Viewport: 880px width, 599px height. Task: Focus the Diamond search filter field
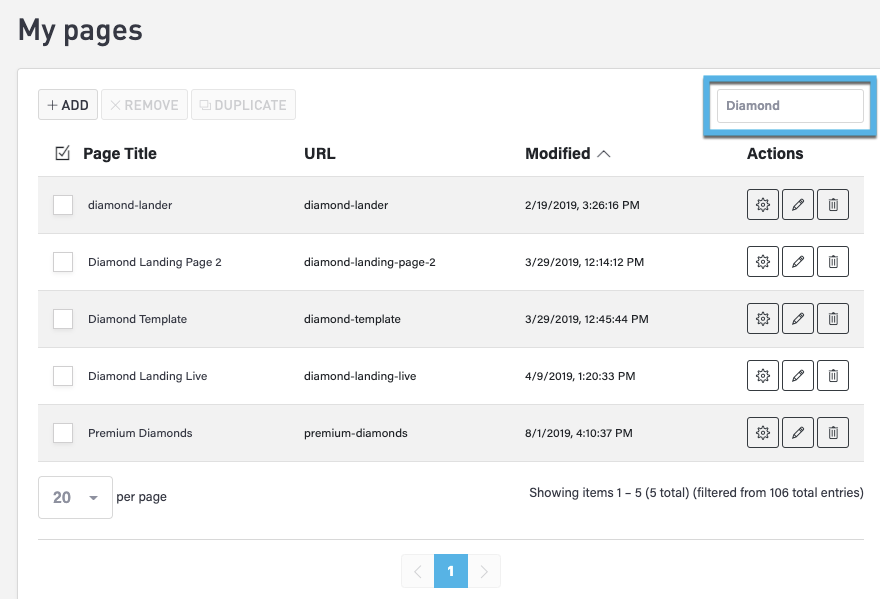789,106
